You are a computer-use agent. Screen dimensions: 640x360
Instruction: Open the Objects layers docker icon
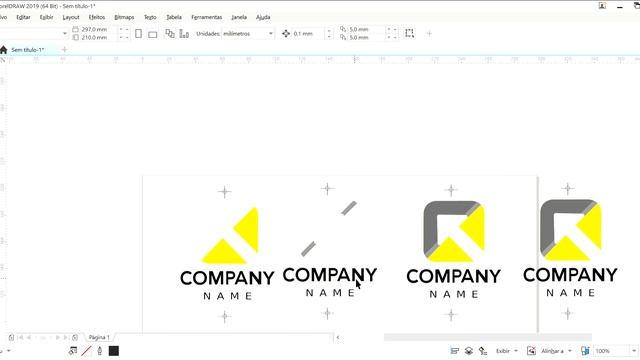click(469, 351)
